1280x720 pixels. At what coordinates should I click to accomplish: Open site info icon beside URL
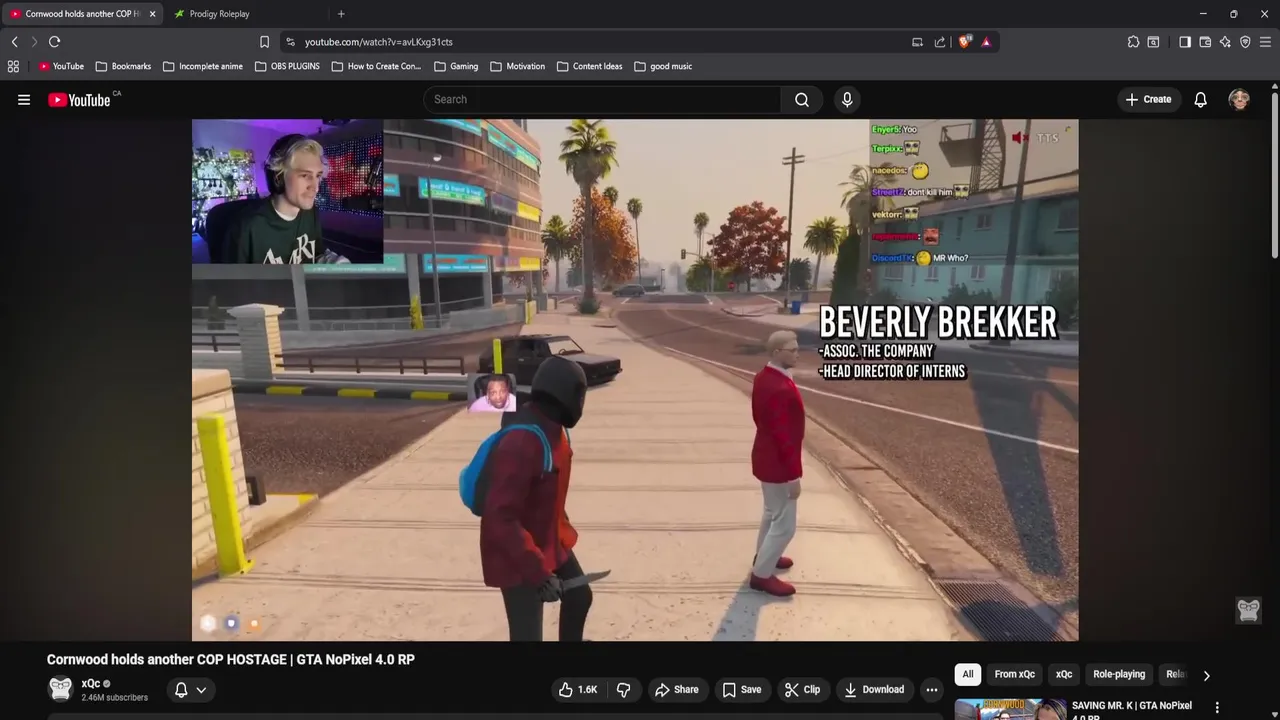[x=290, y=42]
